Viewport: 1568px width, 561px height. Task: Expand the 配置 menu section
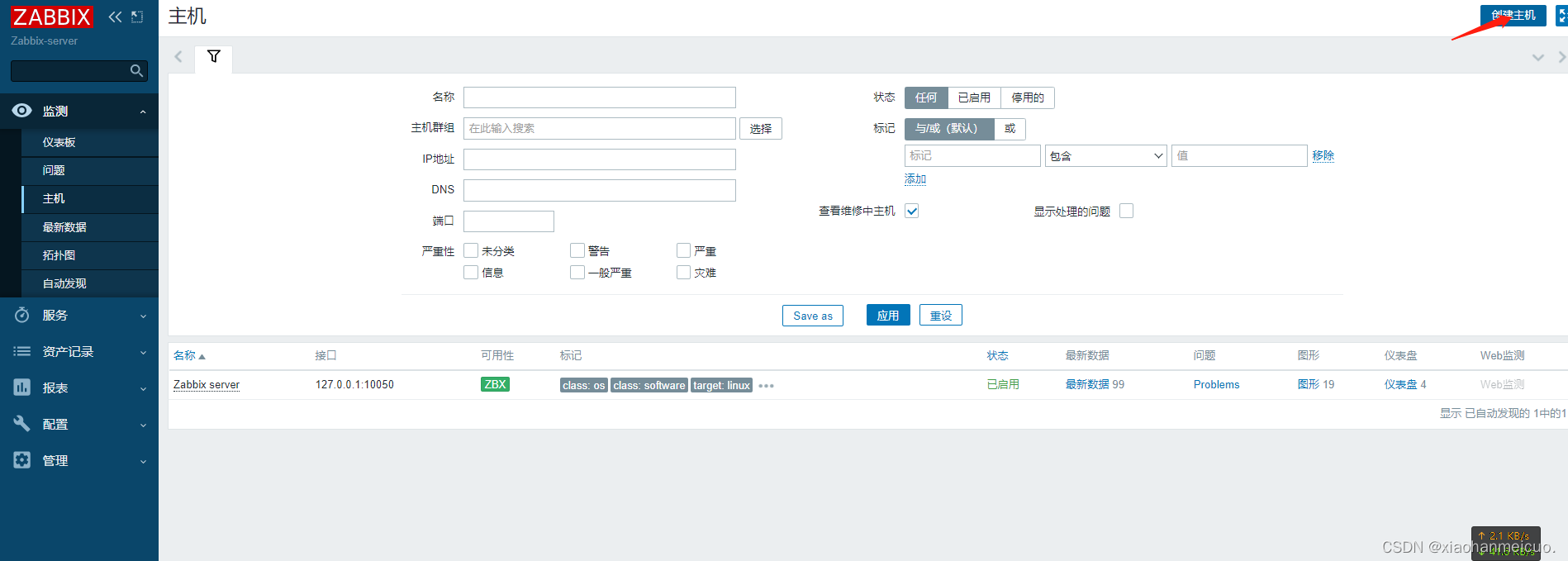(143, 425)
